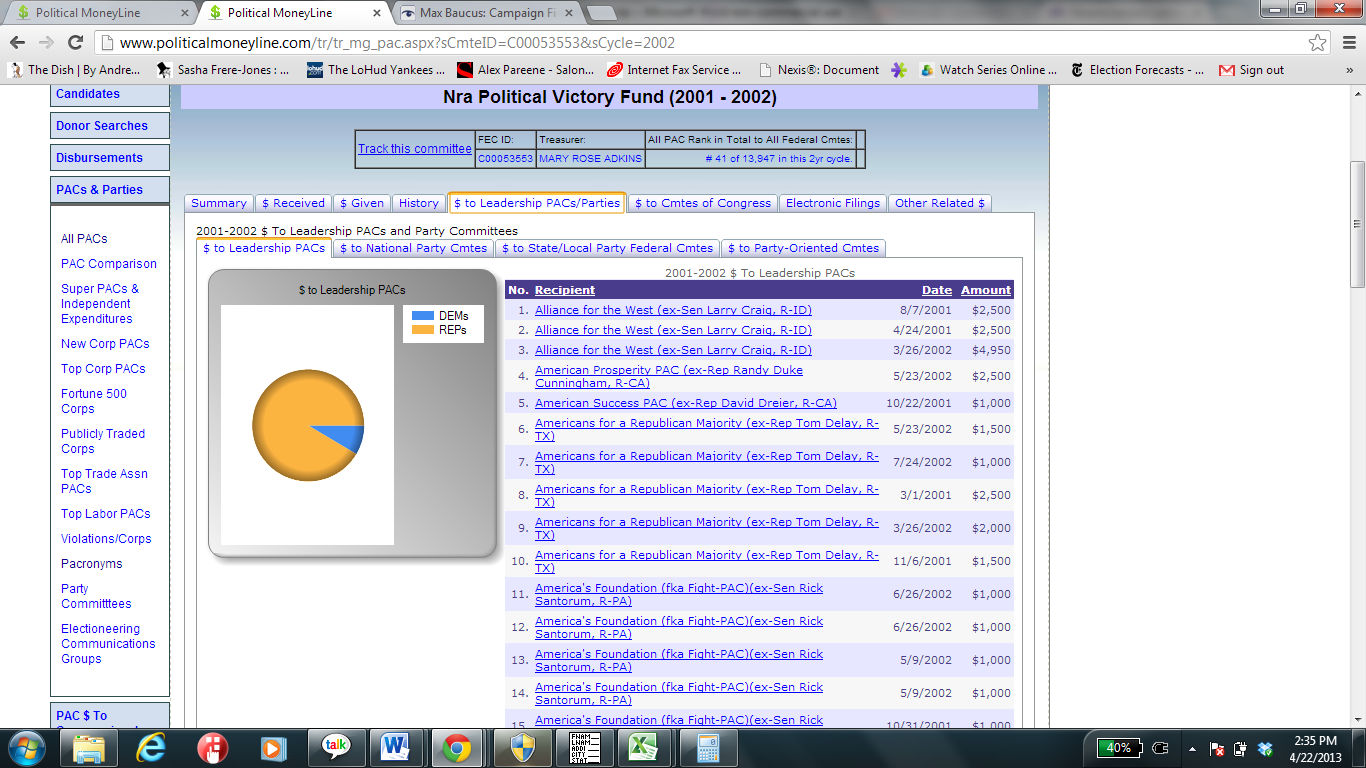Open the Electronic Filings tab
The width and height of the screenshot is (1366, 768).
click(833, 203)
